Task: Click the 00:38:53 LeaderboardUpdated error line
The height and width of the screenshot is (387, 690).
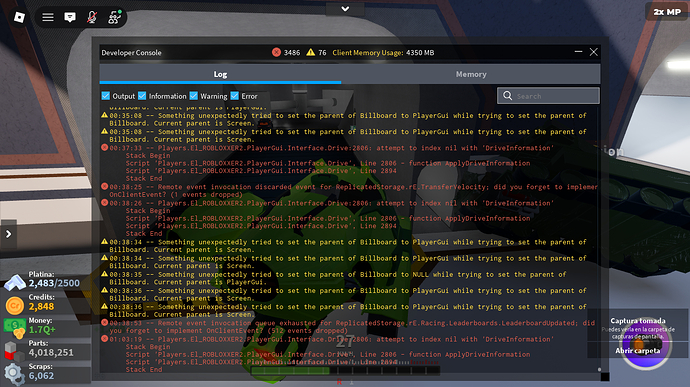Action: click(352, 327)
